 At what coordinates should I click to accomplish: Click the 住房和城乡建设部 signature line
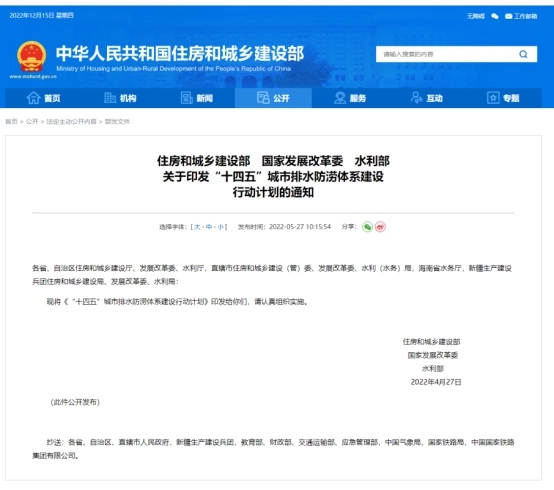pyautogui.click(x=431, y=342)
